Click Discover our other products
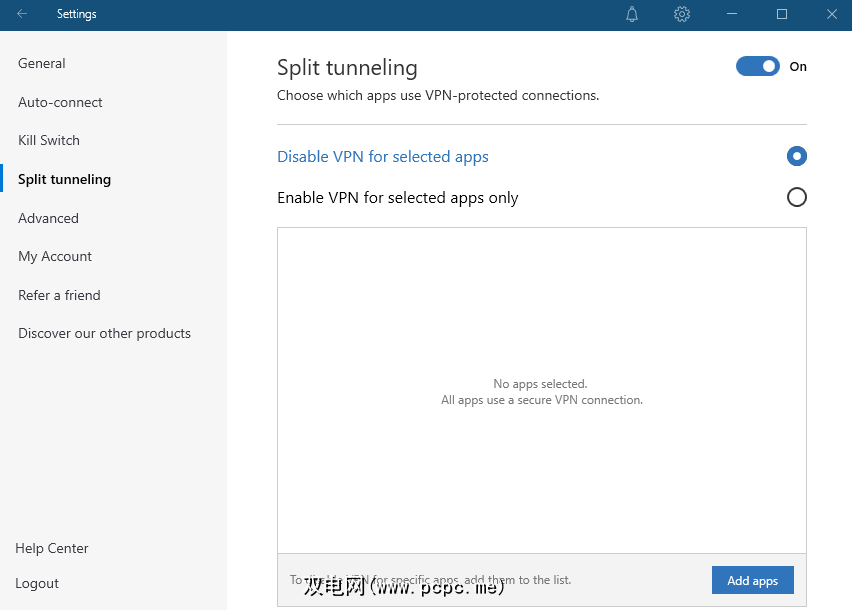Screen dimensions: 852x610 tap(104, 333)
